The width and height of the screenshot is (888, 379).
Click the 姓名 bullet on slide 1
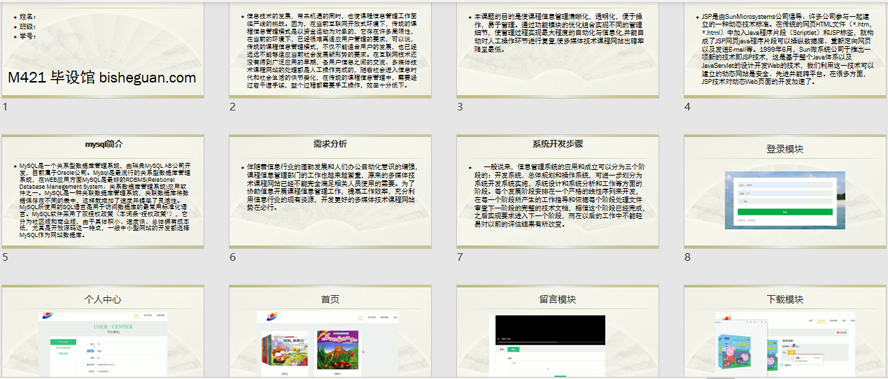(x=28, y=16)
